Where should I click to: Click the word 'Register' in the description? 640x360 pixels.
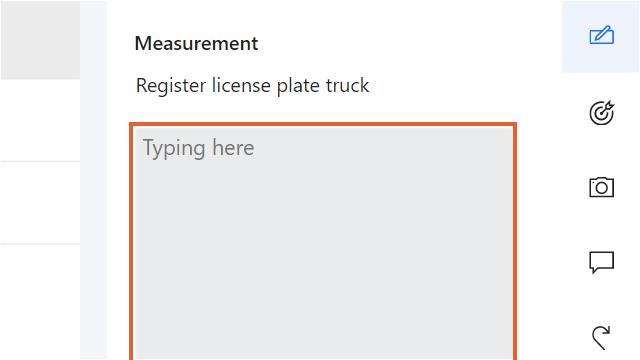tap(171, 86)
